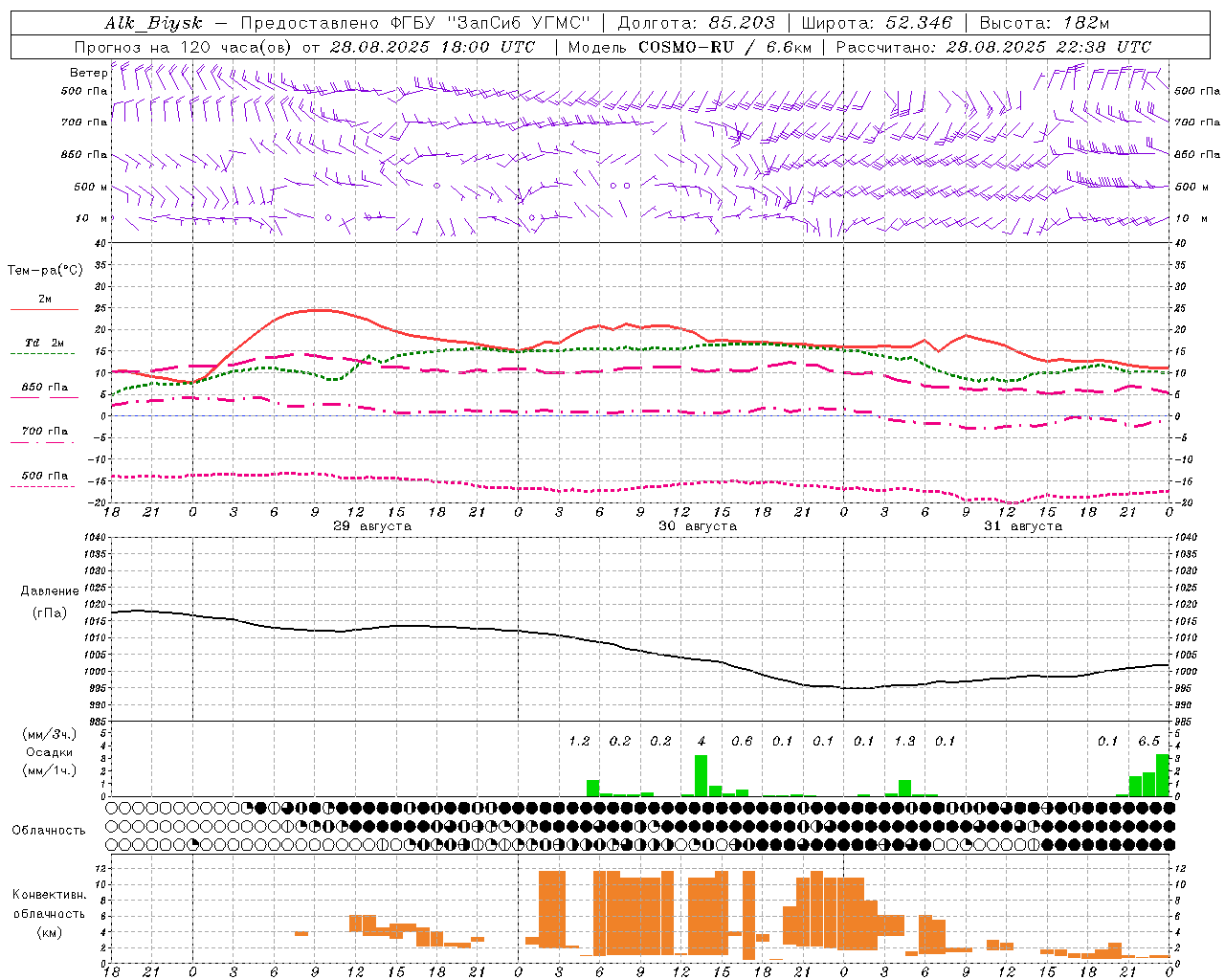Click the Ветер wind panel label
1225x980 pixels.
[88, 73]
